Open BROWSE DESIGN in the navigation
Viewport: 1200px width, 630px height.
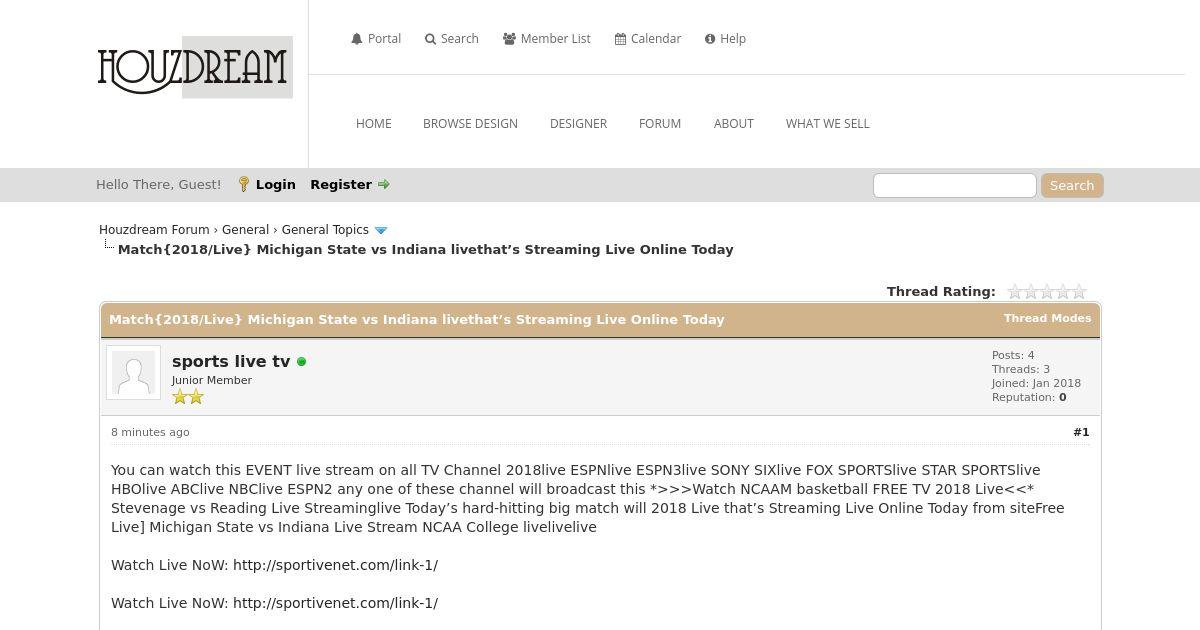click(x=470, y=124)
